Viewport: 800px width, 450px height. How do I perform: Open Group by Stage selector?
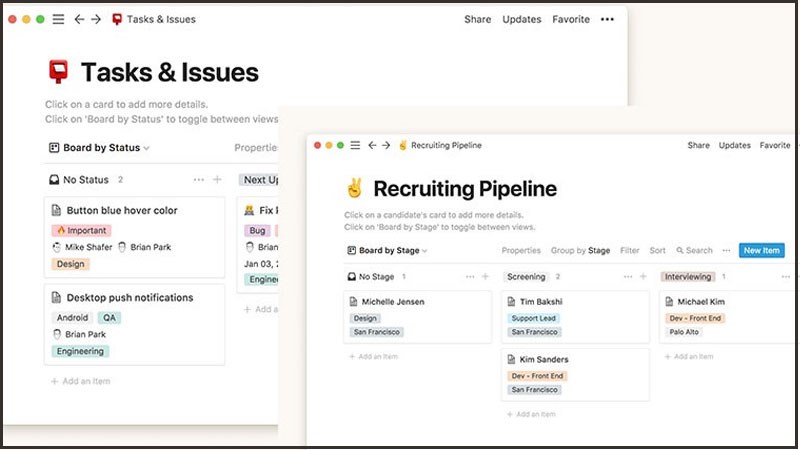[x=580, y=251]
